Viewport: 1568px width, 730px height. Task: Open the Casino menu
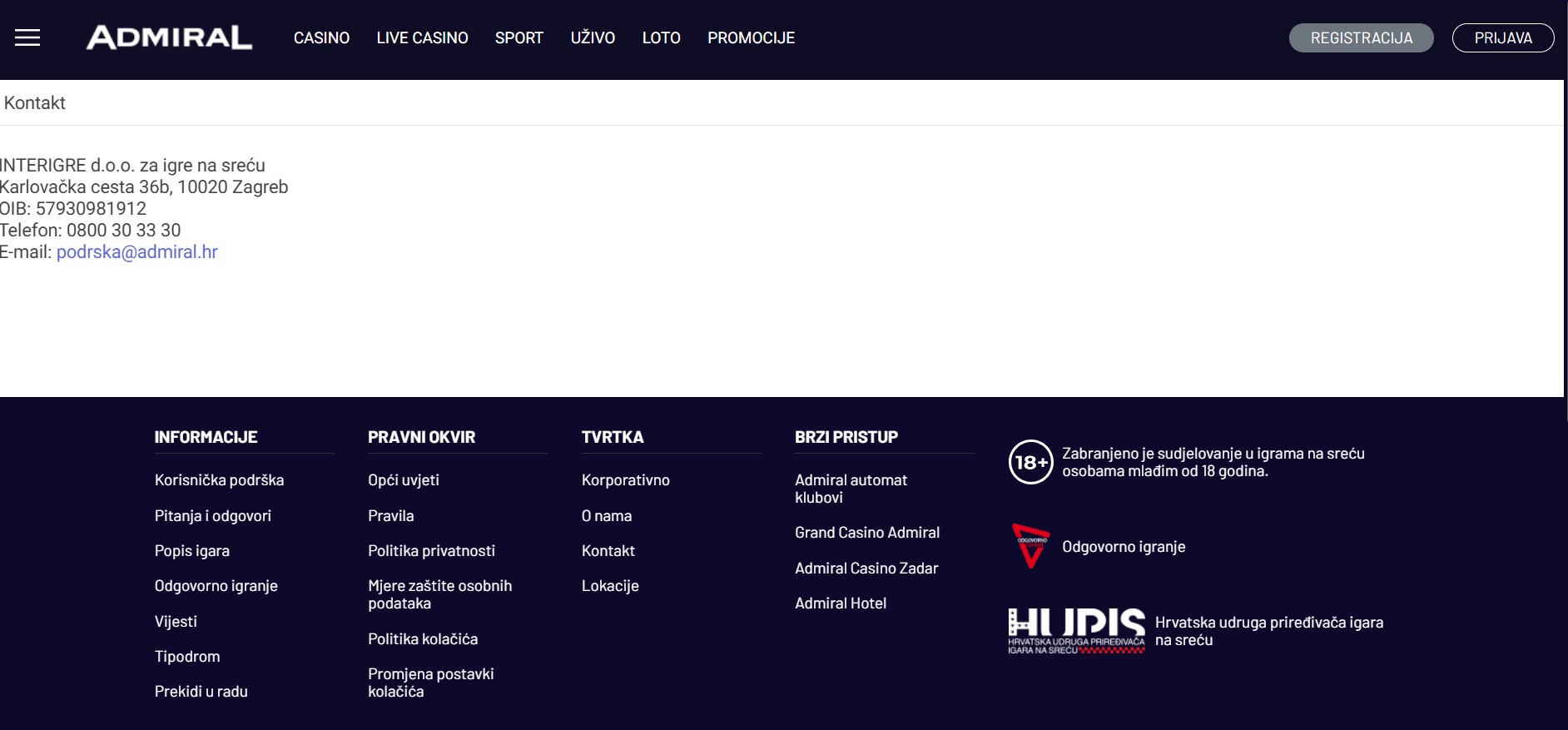(321, 38)
